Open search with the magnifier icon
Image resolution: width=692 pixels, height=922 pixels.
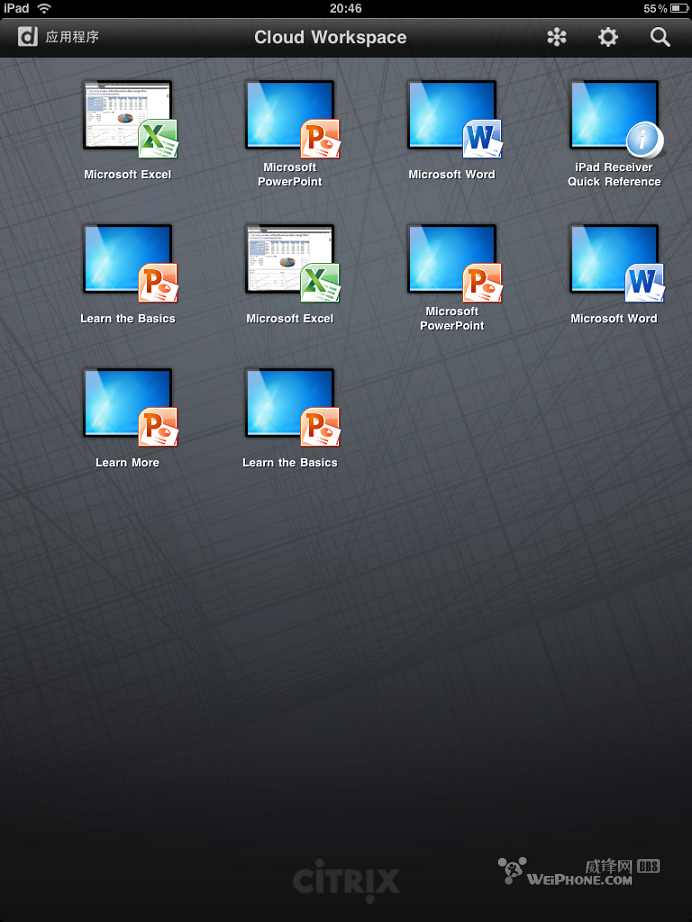point(660,37)
